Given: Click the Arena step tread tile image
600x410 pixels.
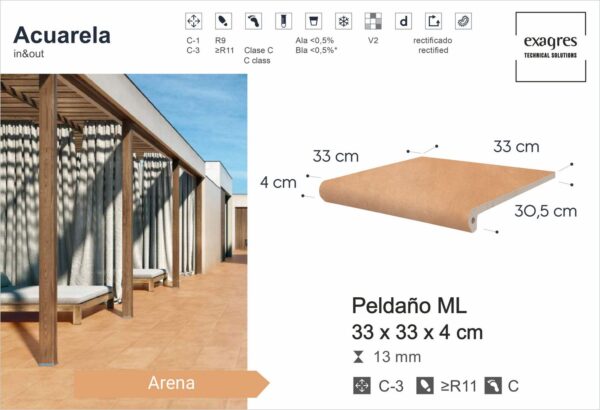Looking at the screenshot, I should click(436, 193).
